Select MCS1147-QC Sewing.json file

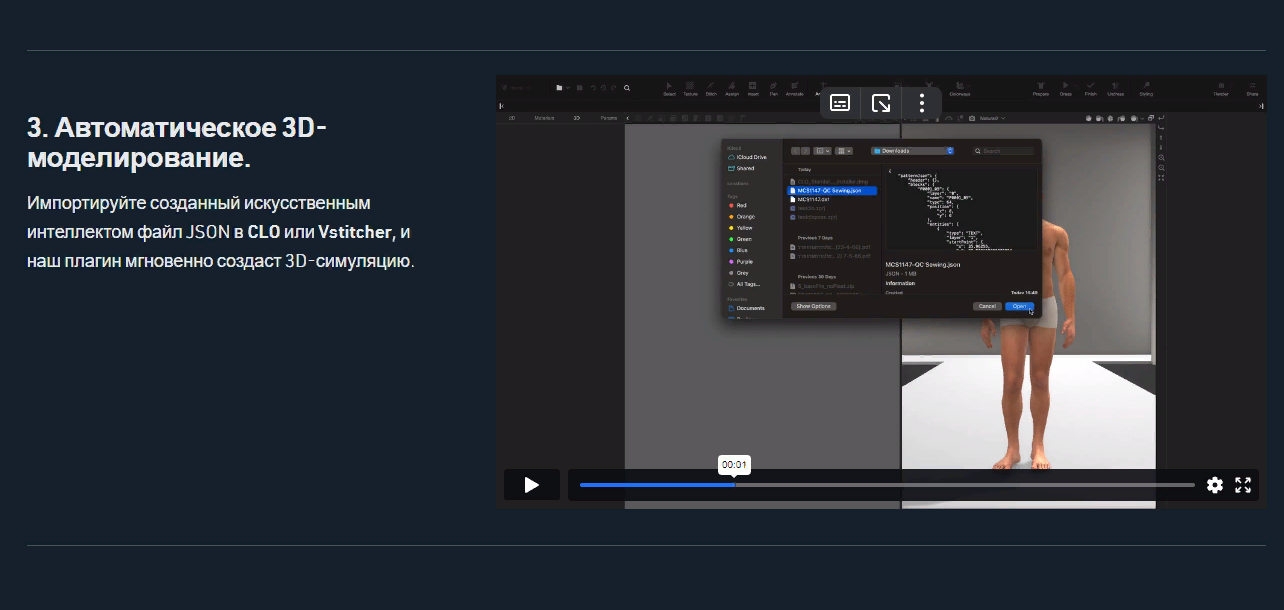(x=832, y=190)
